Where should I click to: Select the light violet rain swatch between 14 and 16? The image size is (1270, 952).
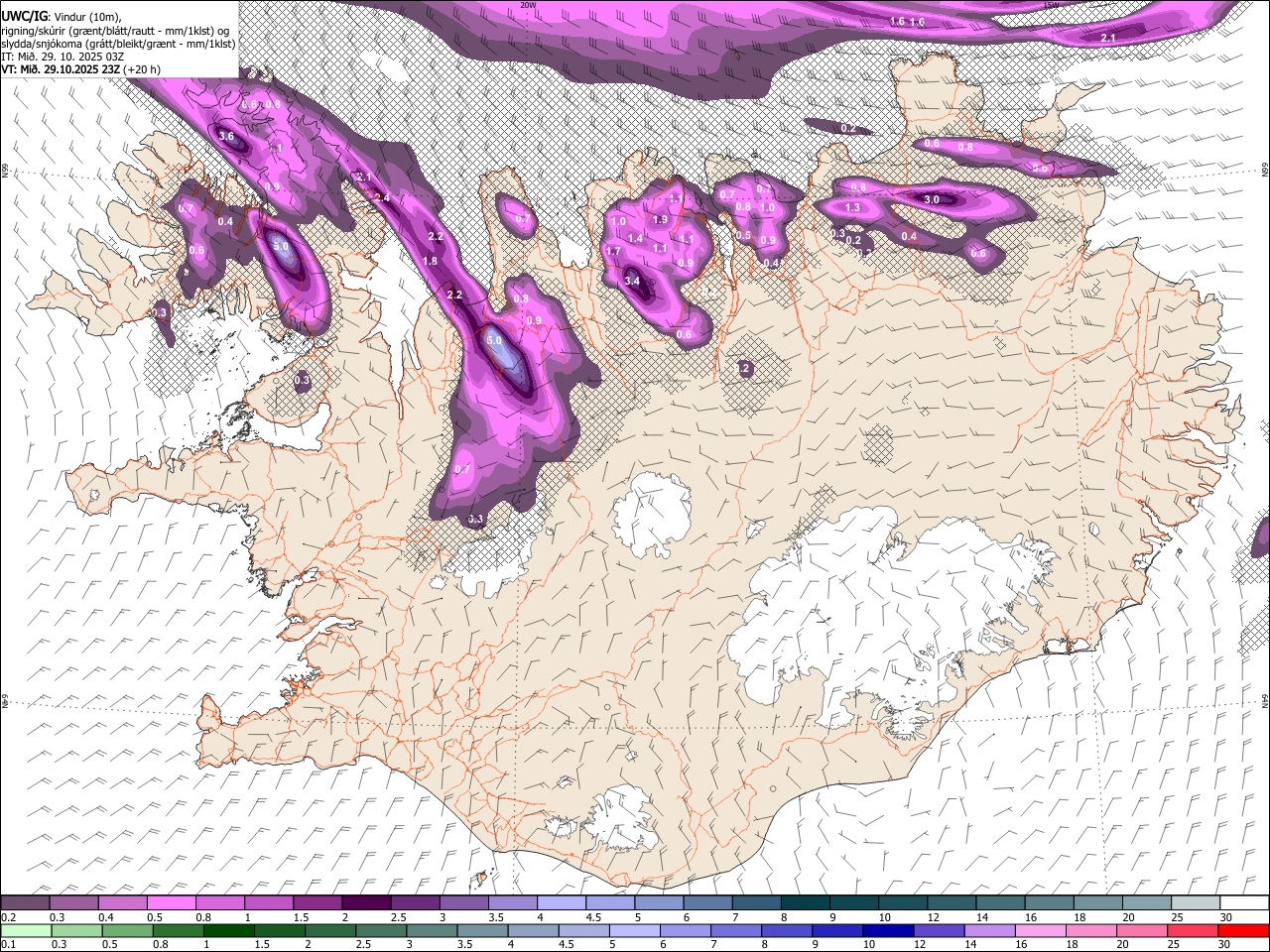point(989,931)
